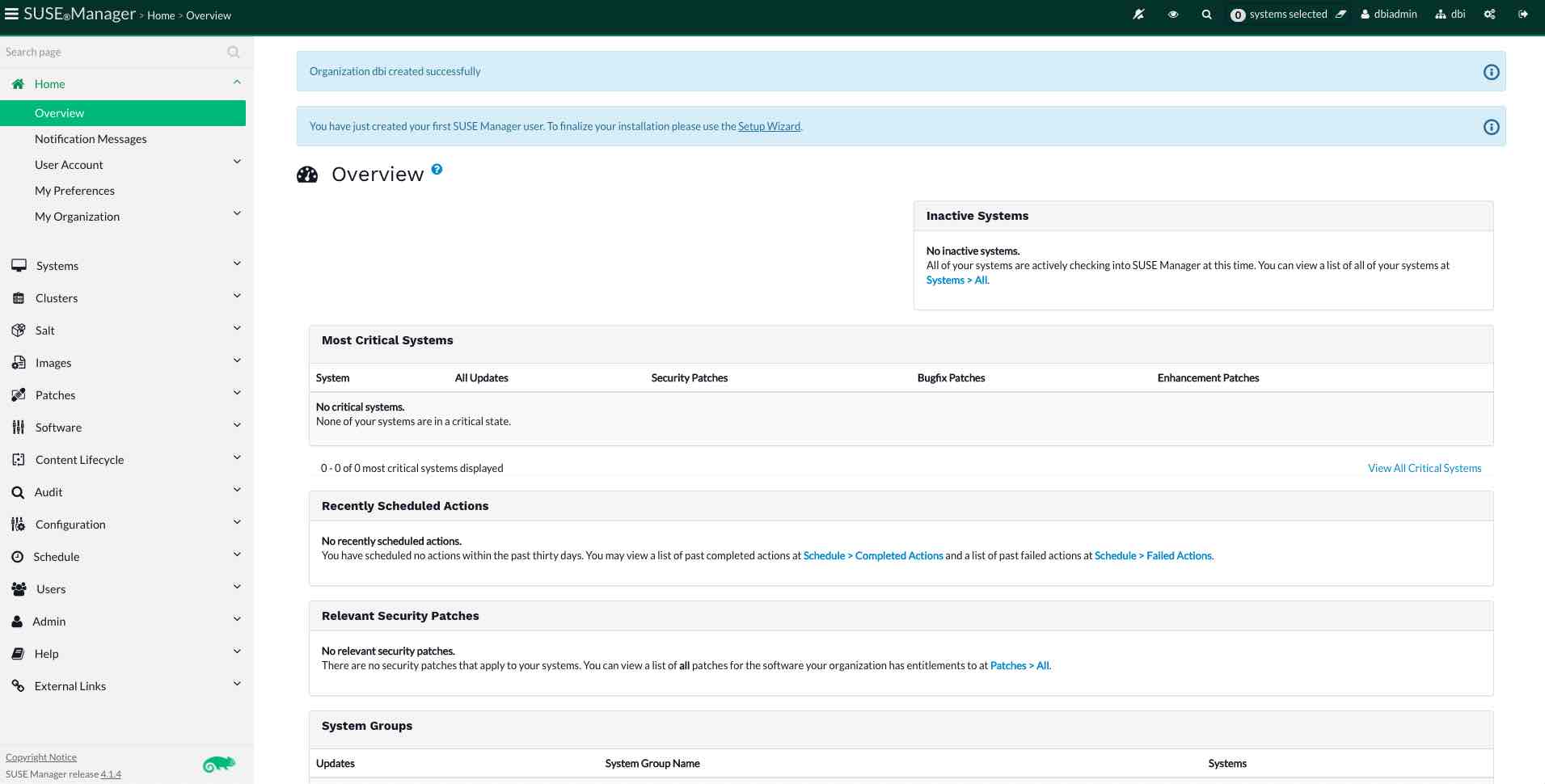Click the Audit magnifier icon
Viewport: 1545px width, 784px height.
click(18, 492)
